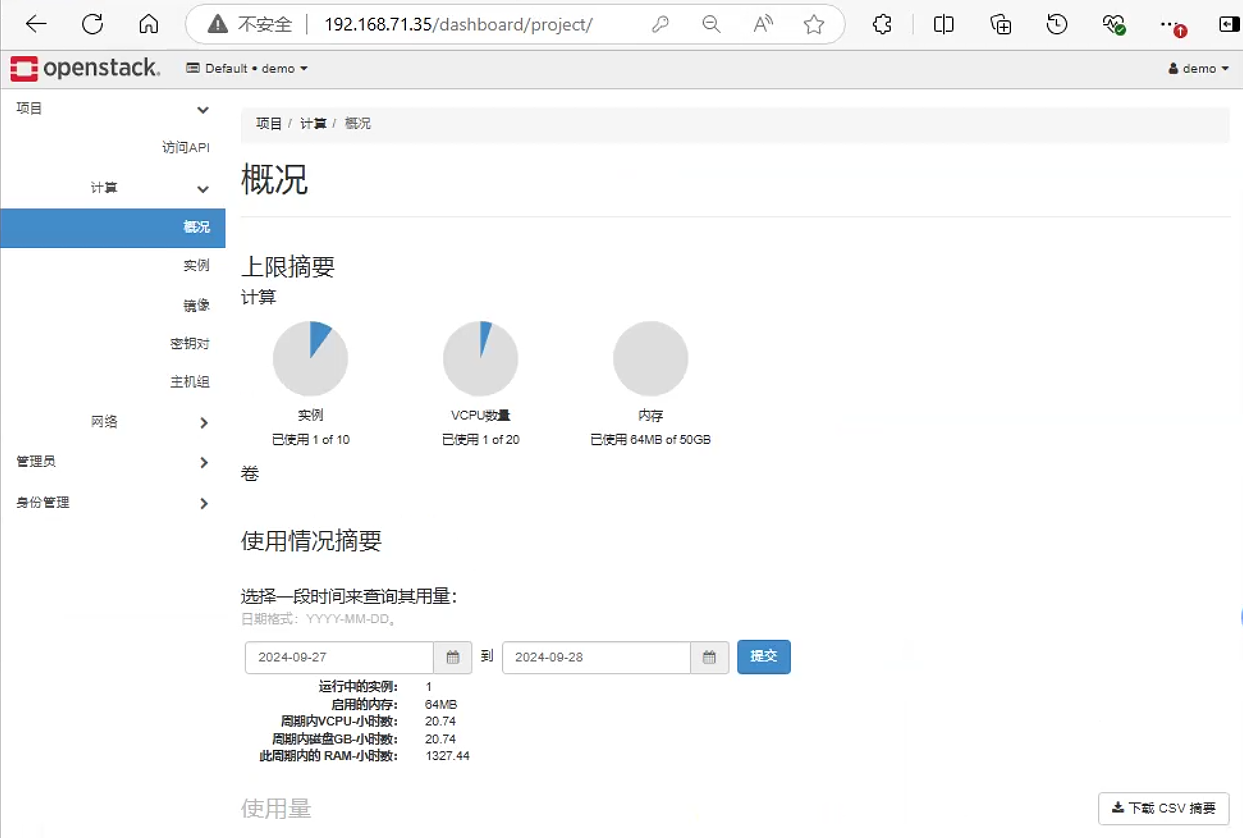Go back to the previous browser page

coord(36,25)
